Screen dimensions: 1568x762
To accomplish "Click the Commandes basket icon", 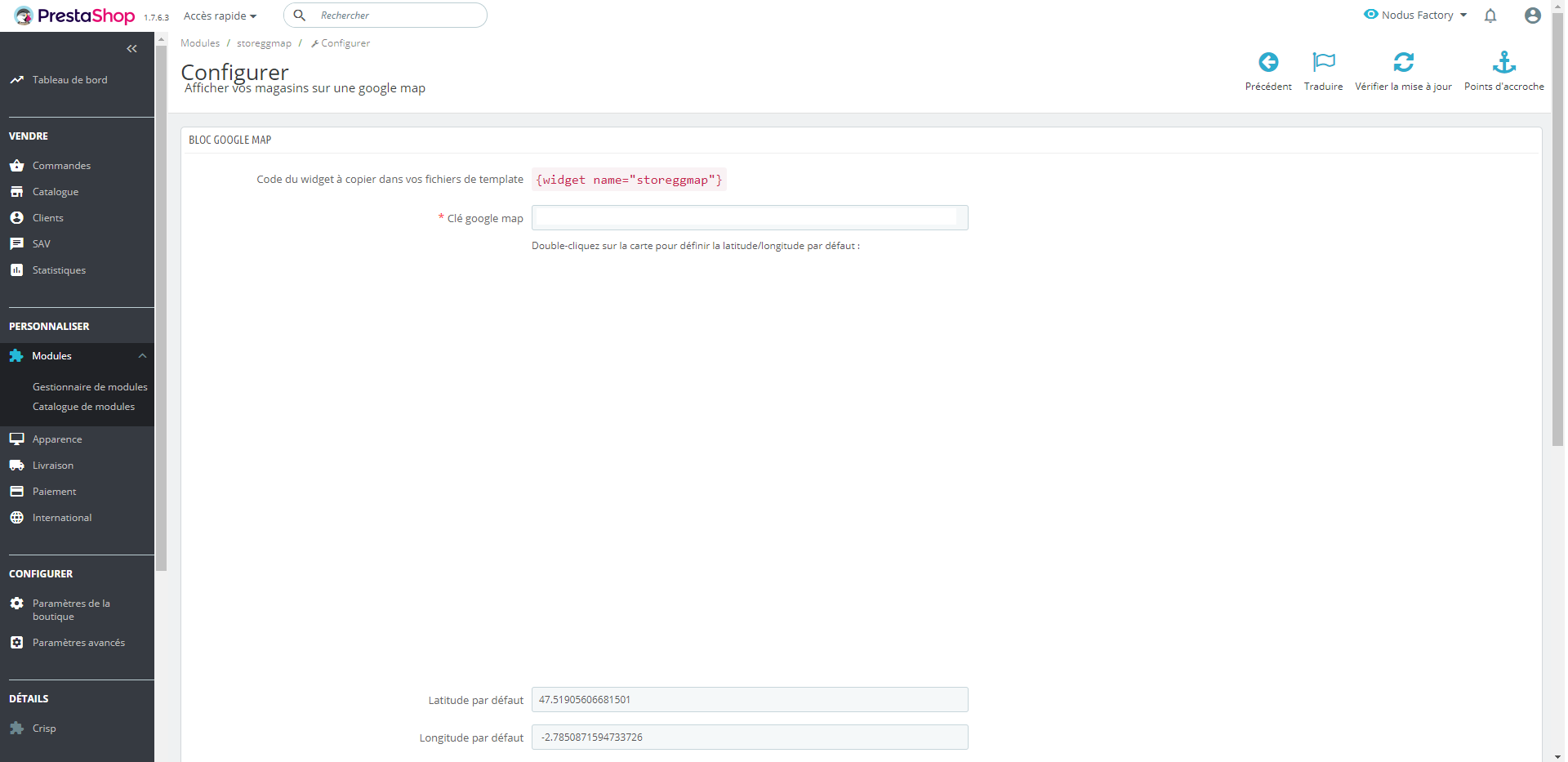I will (x=16, y=166).
